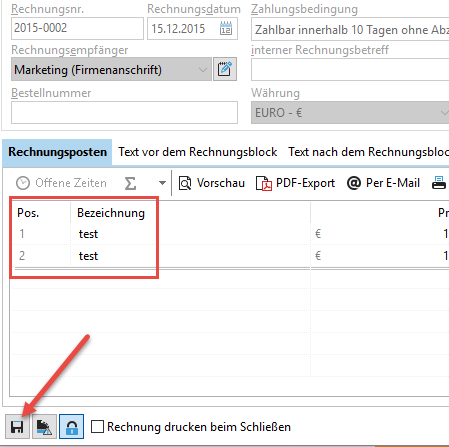Open the calendar picker for Rechnungsdatum
The height and width of the screenshot is (447, 449).
click(x=226, y=29)
